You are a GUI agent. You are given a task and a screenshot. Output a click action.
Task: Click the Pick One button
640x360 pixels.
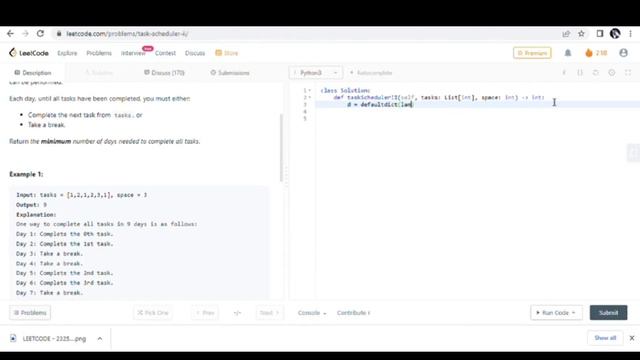(x=153, y=313)
